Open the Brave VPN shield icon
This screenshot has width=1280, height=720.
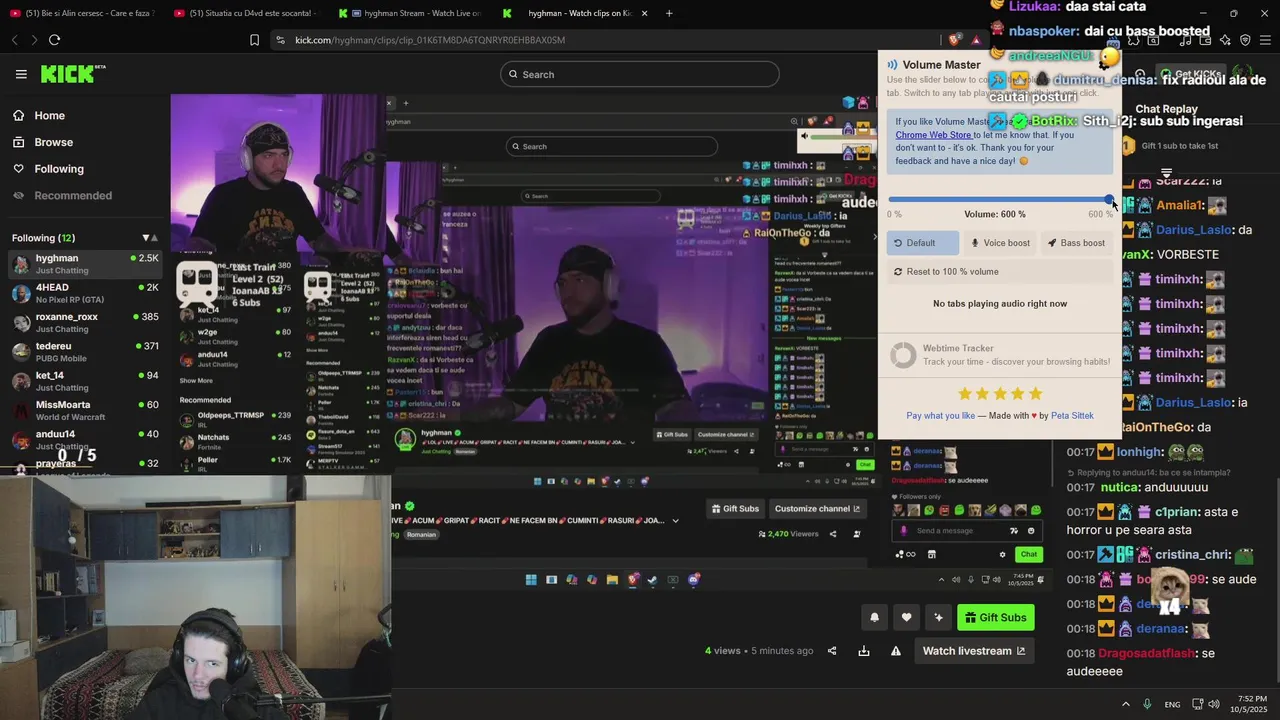(x=1245, y=40)
